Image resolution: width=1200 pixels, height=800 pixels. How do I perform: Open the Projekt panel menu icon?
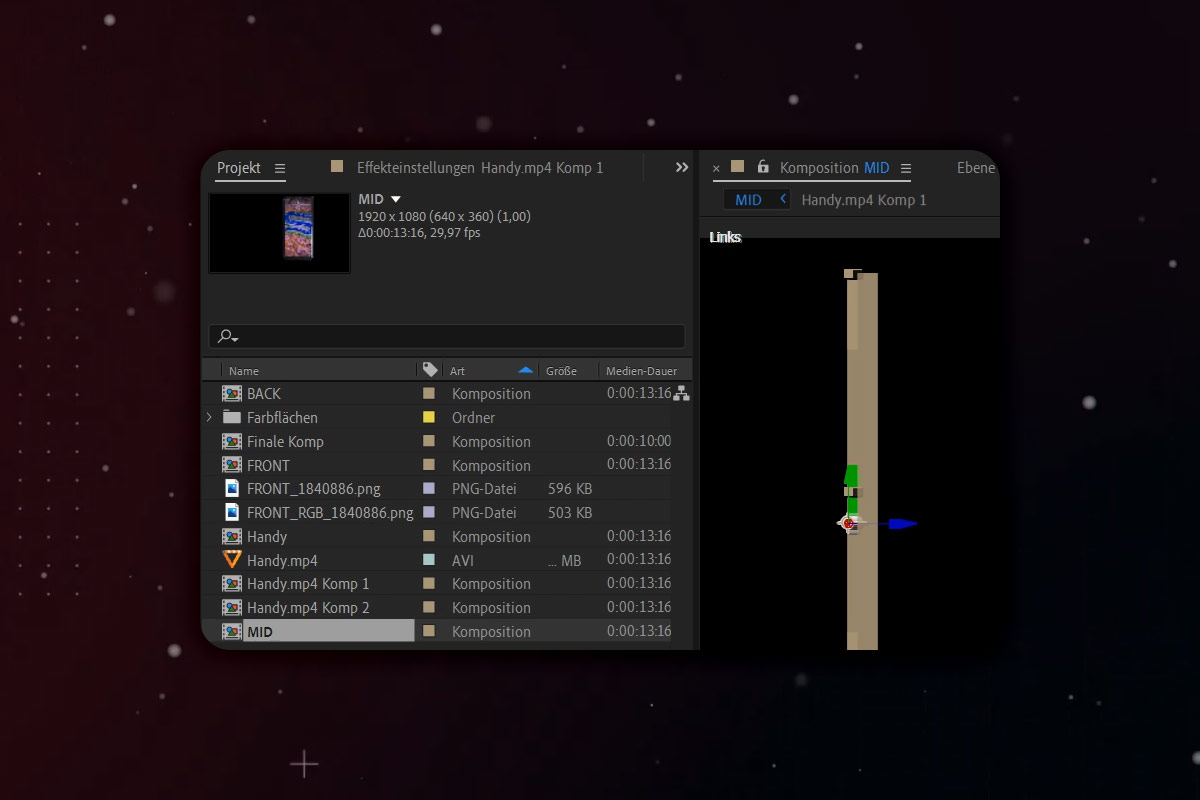pyautogui.click(x=280, y=168)
